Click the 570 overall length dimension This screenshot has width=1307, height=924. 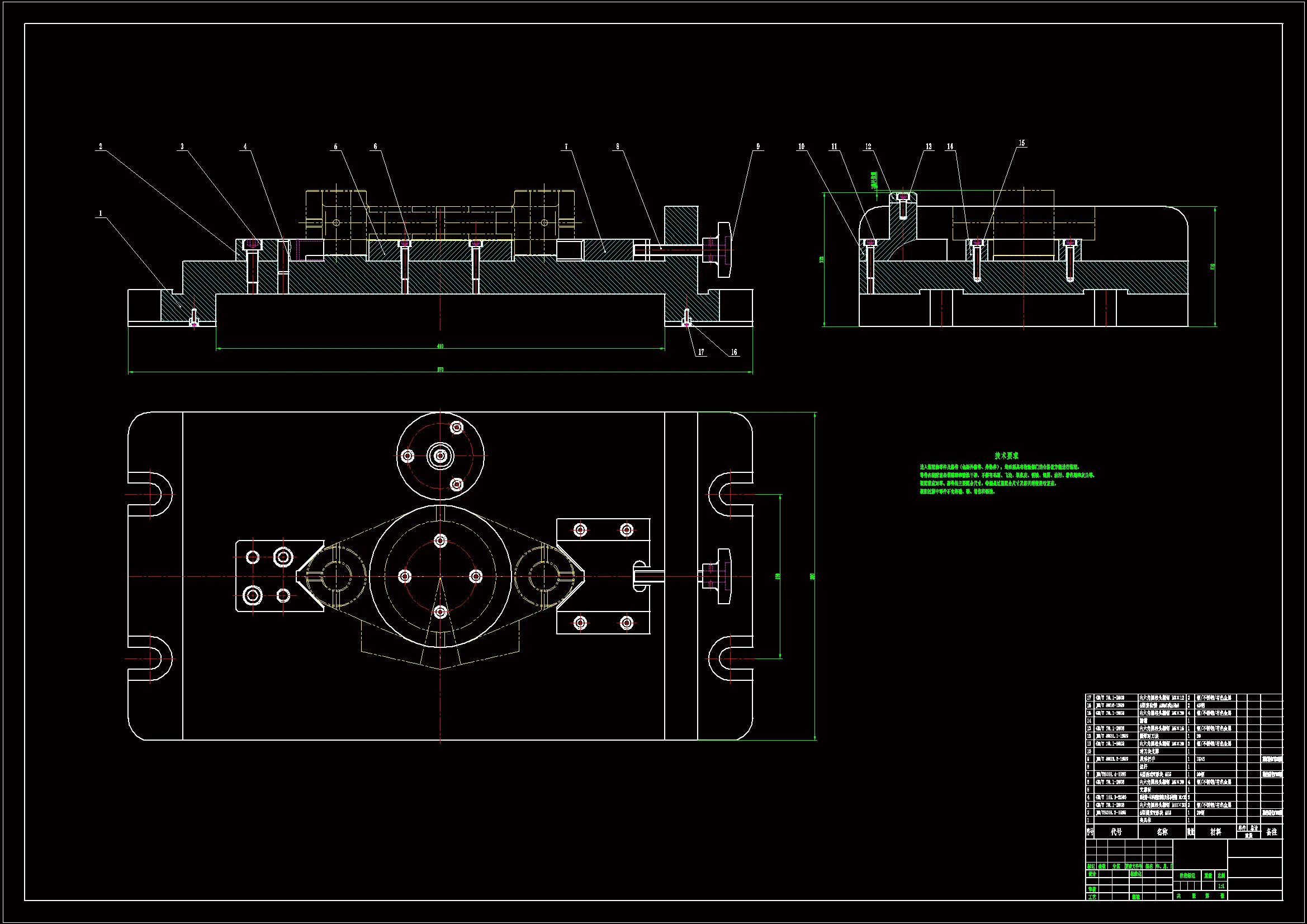tap(440, 369)
